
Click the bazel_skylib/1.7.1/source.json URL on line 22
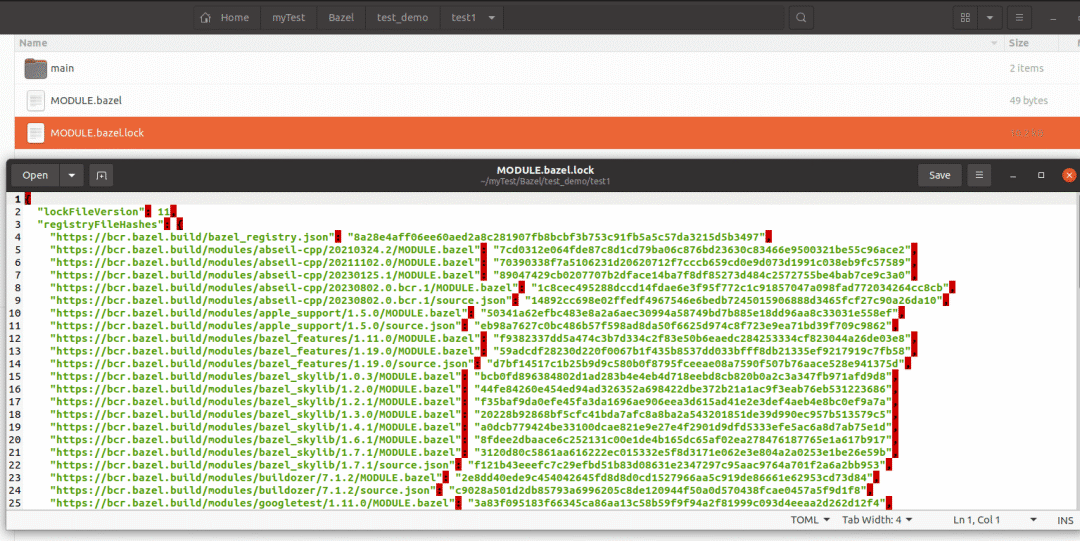click(x=252, y=465)
